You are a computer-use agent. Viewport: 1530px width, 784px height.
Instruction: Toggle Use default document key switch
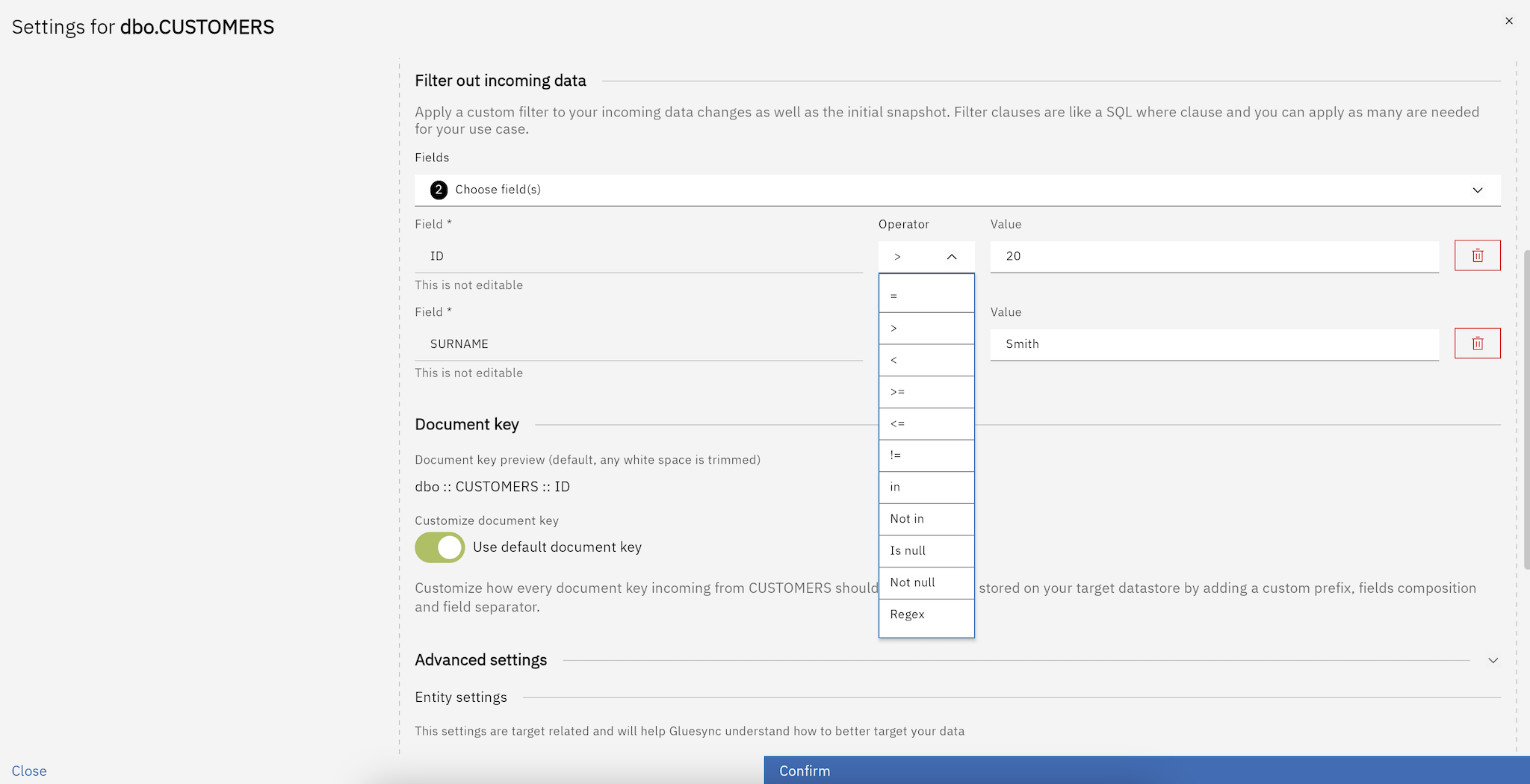[x=439, y=547]
